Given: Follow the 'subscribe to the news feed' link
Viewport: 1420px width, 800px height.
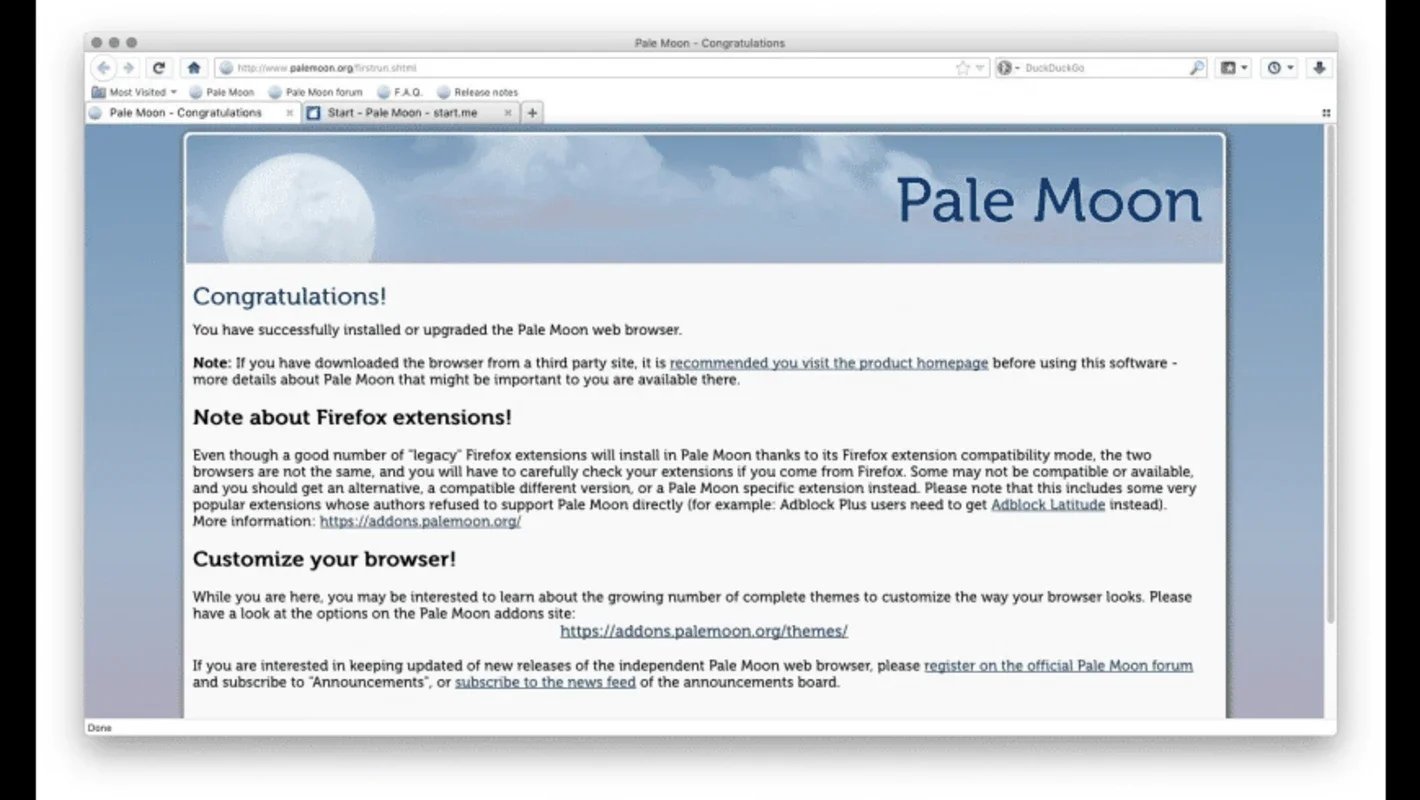Looking at the screenshot, I should 545,682.
